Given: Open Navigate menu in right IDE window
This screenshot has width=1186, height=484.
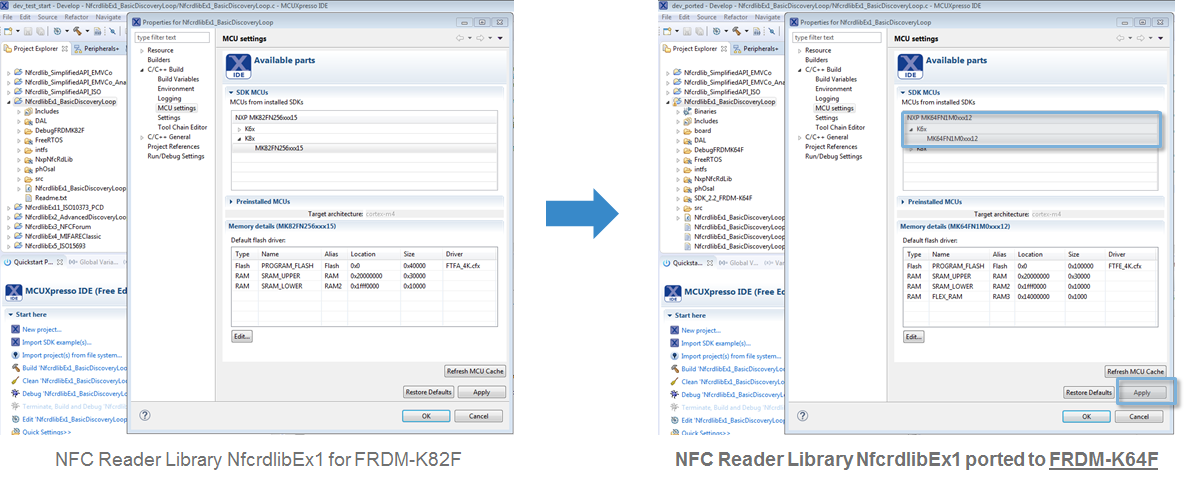Looking at the screenshot, I should pyautogui.click(x=765, y=16).
